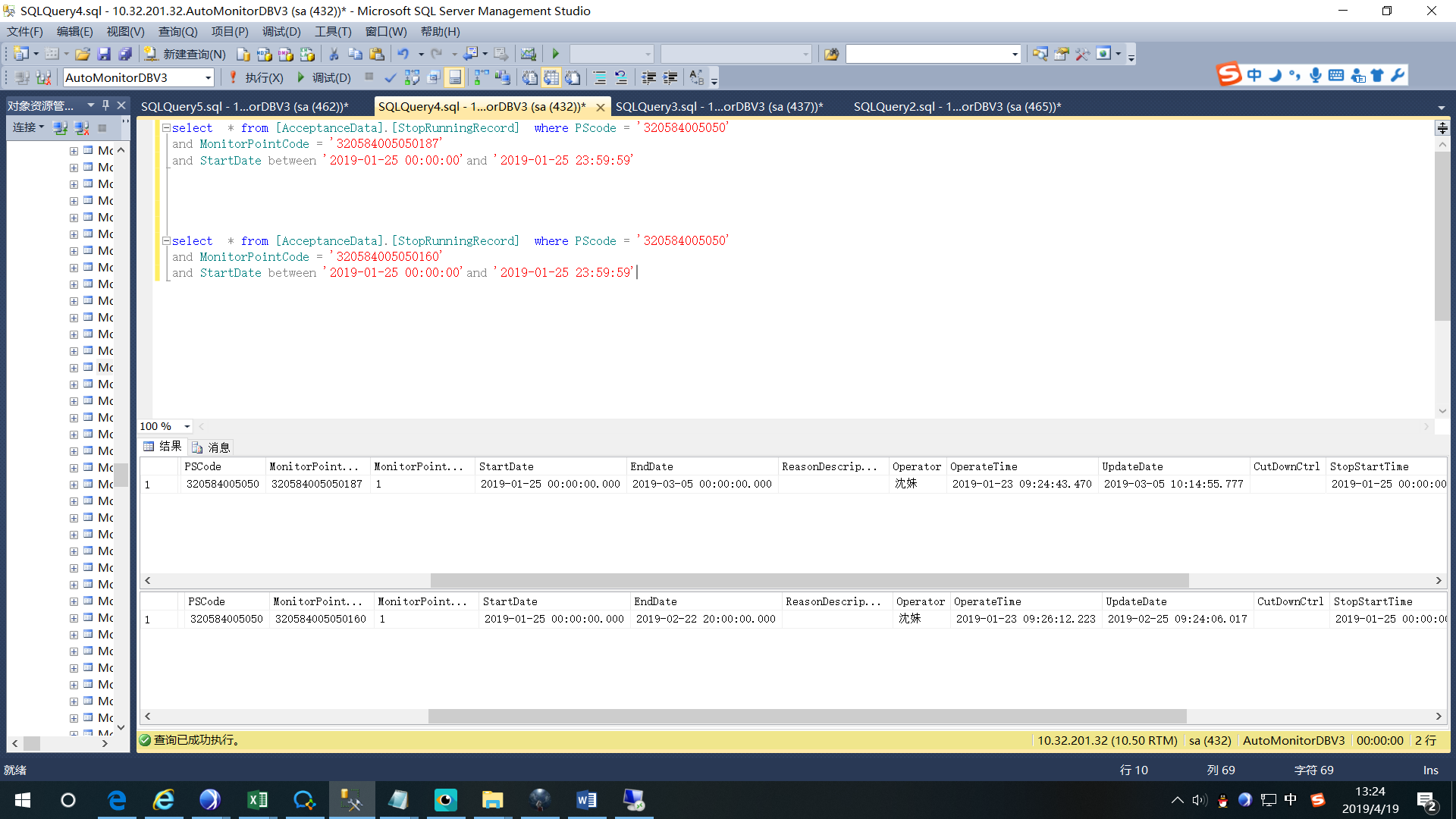The width and height of the screenshot is (1456, 819).
Task: Select the 结果 results tab
Action: (x=163, y=447)
